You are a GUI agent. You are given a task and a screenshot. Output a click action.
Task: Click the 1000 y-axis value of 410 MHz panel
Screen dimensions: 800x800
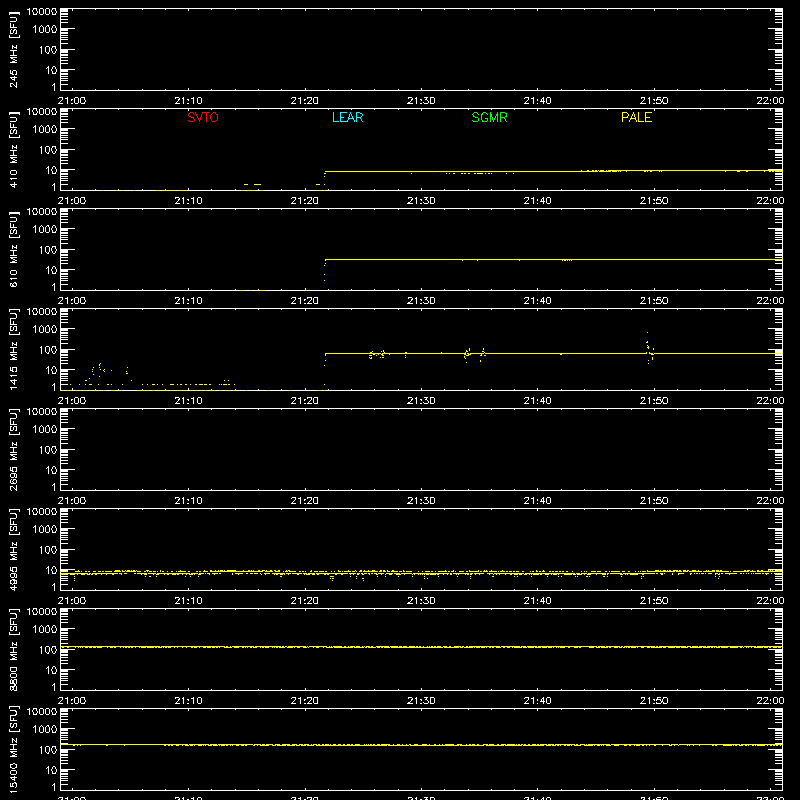tap(45, 130)
